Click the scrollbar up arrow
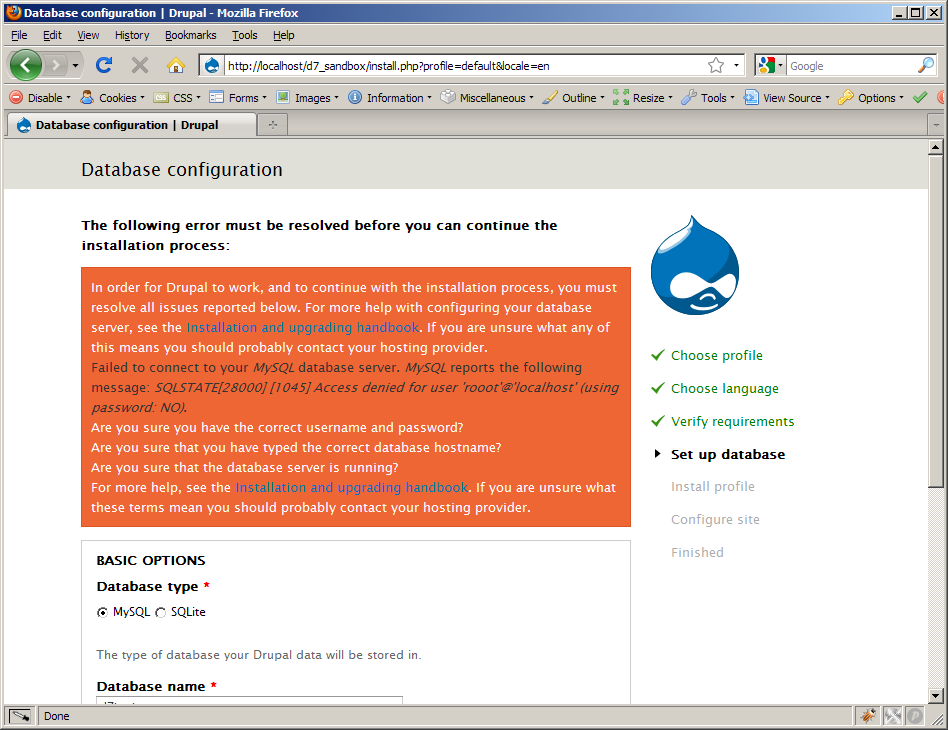Screen dimensions: 948x730 click(x=936, y=147)
